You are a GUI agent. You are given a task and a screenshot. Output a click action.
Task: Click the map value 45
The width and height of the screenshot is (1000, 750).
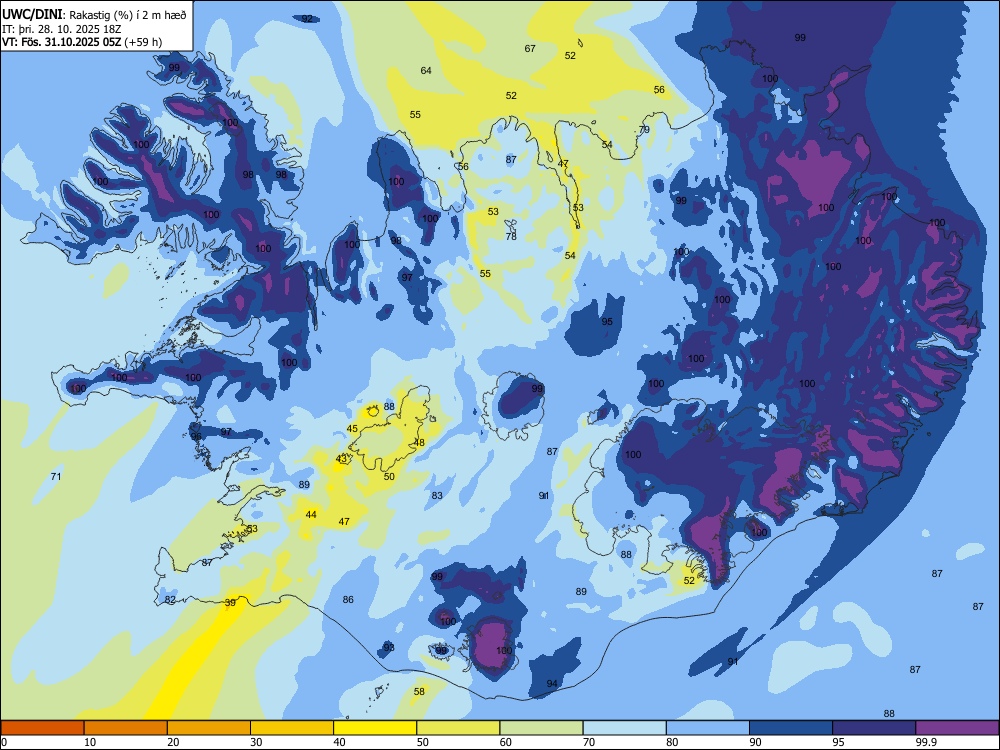coord(352,429)
